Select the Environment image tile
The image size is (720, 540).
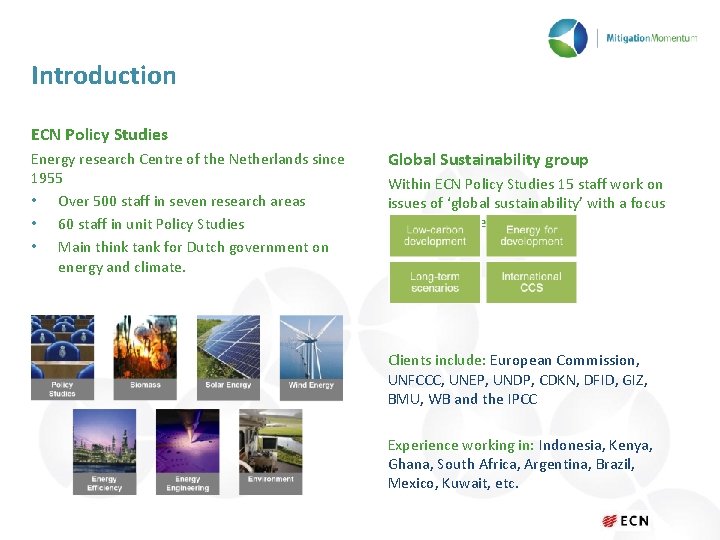(270, 452)
